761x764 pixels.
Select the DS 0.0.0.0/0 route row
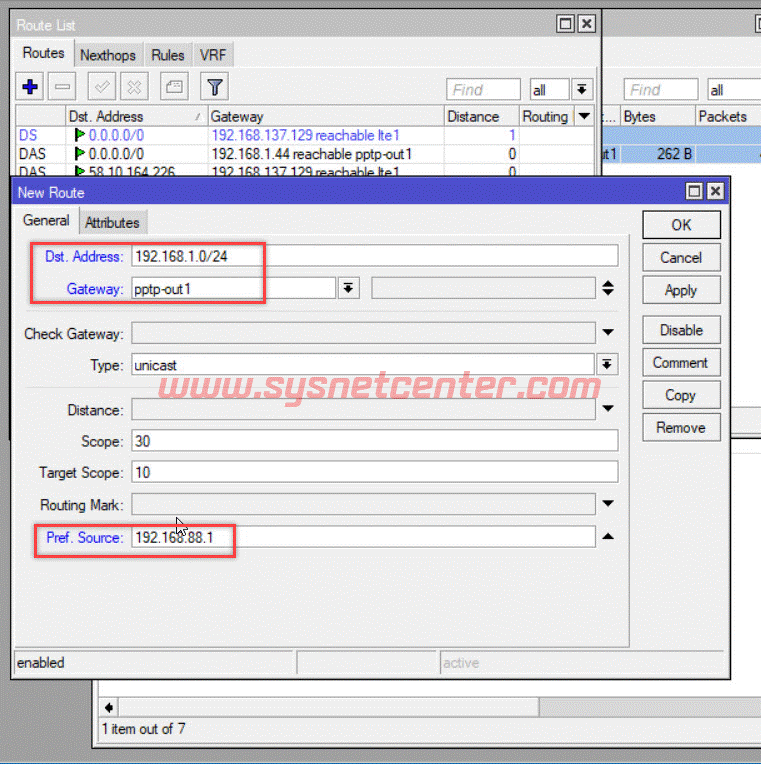point(304,135)
